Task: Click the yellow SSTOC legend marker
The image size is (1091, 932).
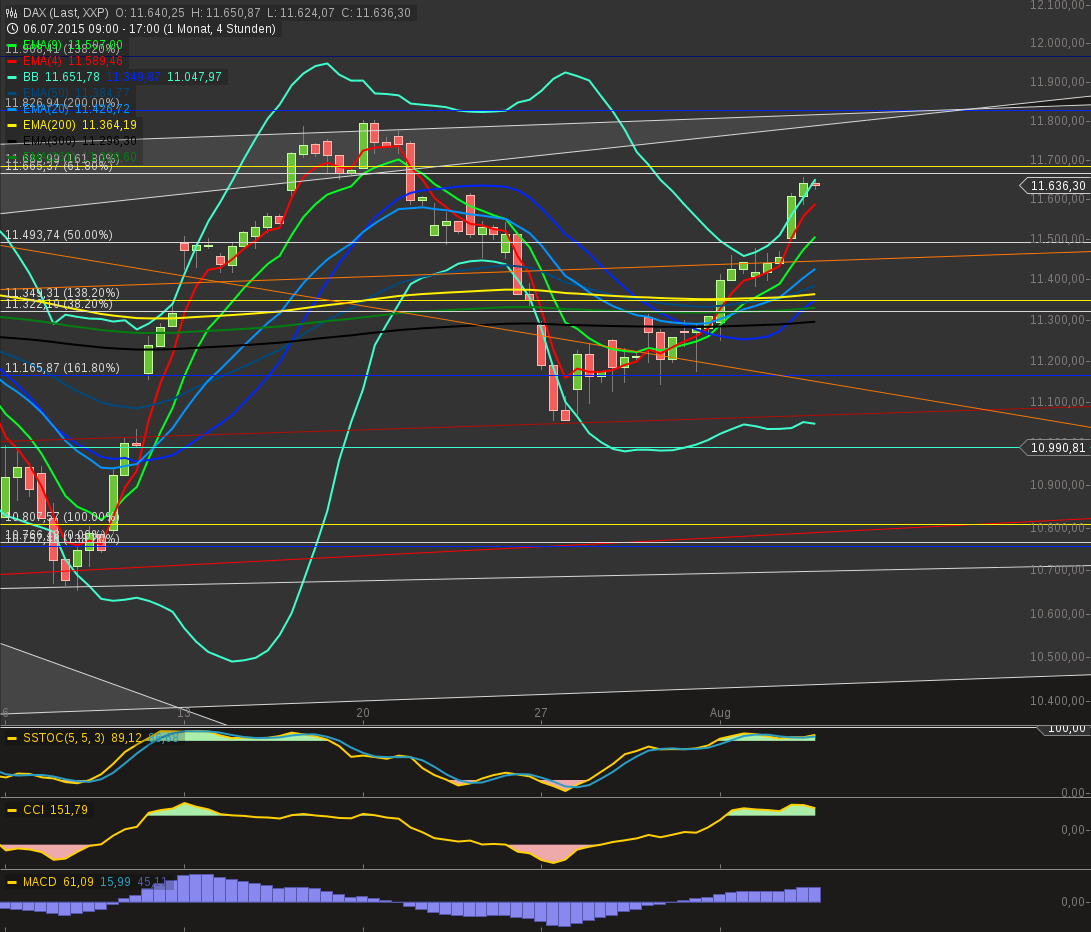Action: [x=12, y=738]
